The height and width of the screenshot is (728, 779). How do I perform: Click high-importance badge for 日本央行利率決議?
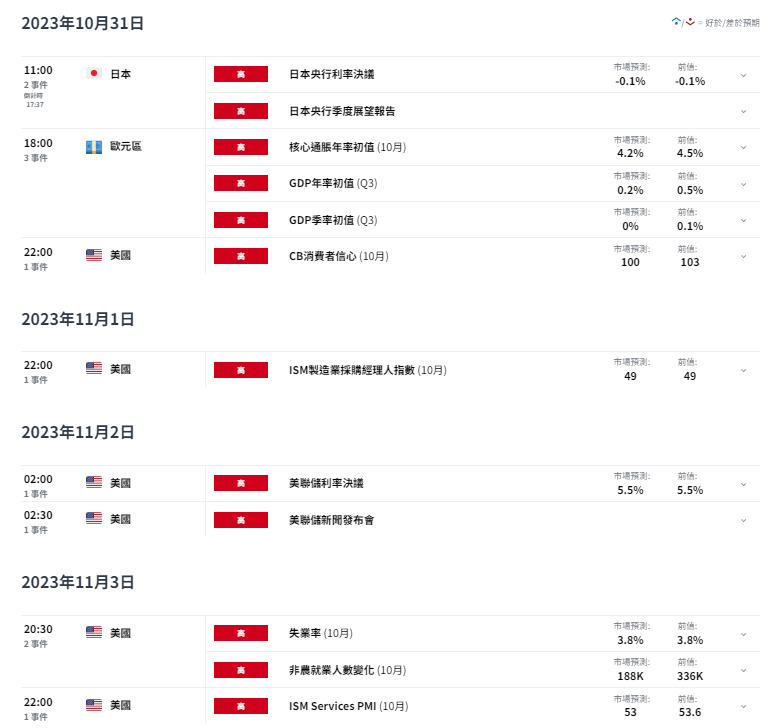(241, 74)
